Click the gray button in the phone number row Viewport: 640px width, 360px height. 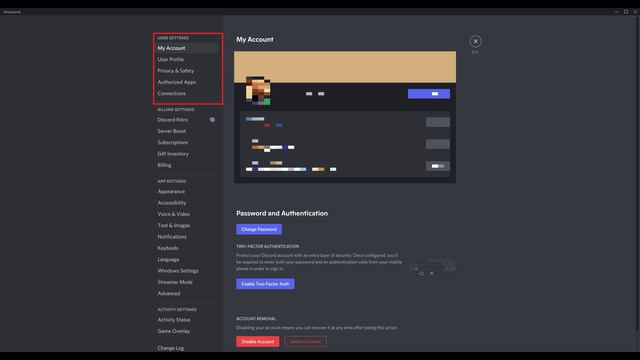[x=438, y=166]
